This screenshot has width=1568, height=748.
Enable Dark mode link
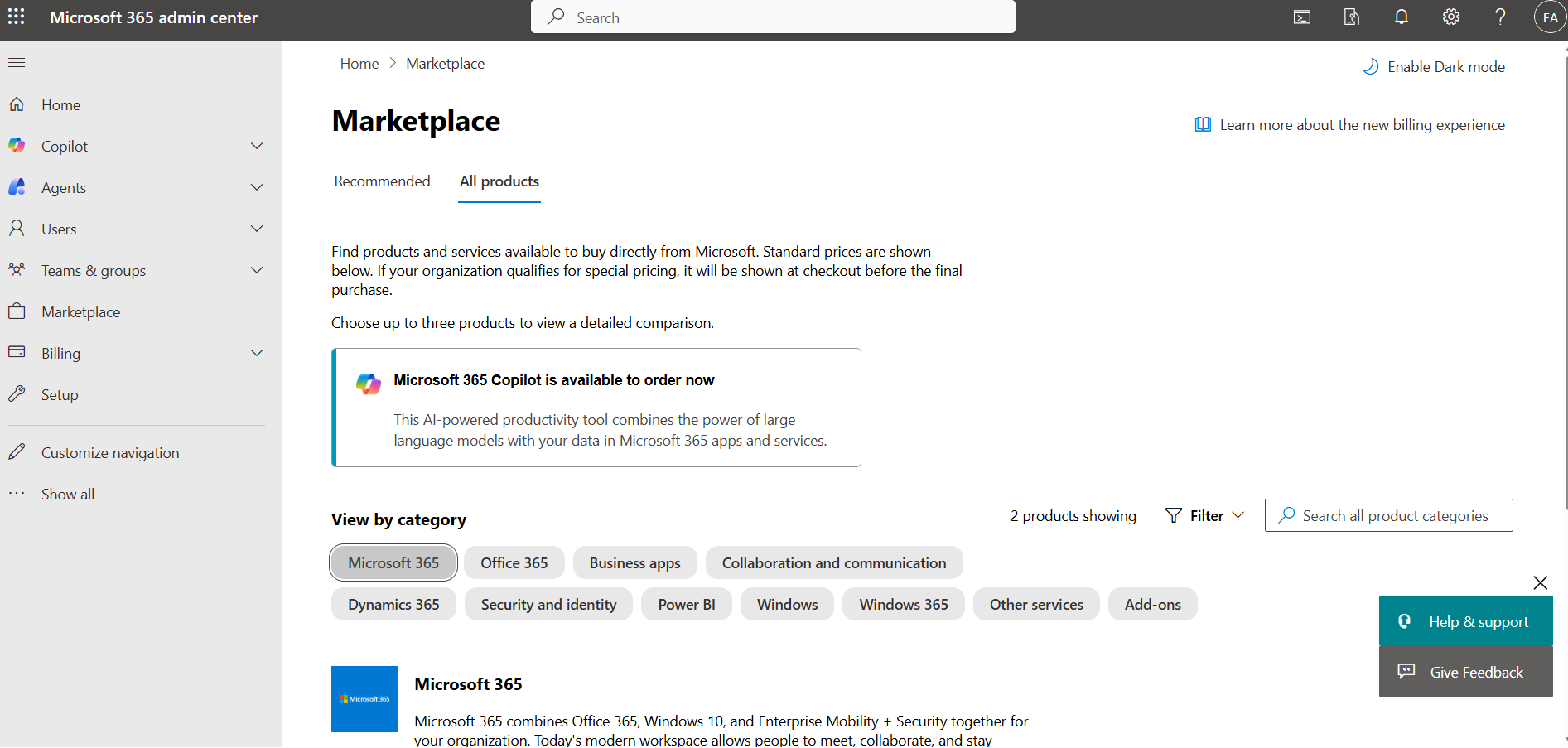coord(1446,67)
